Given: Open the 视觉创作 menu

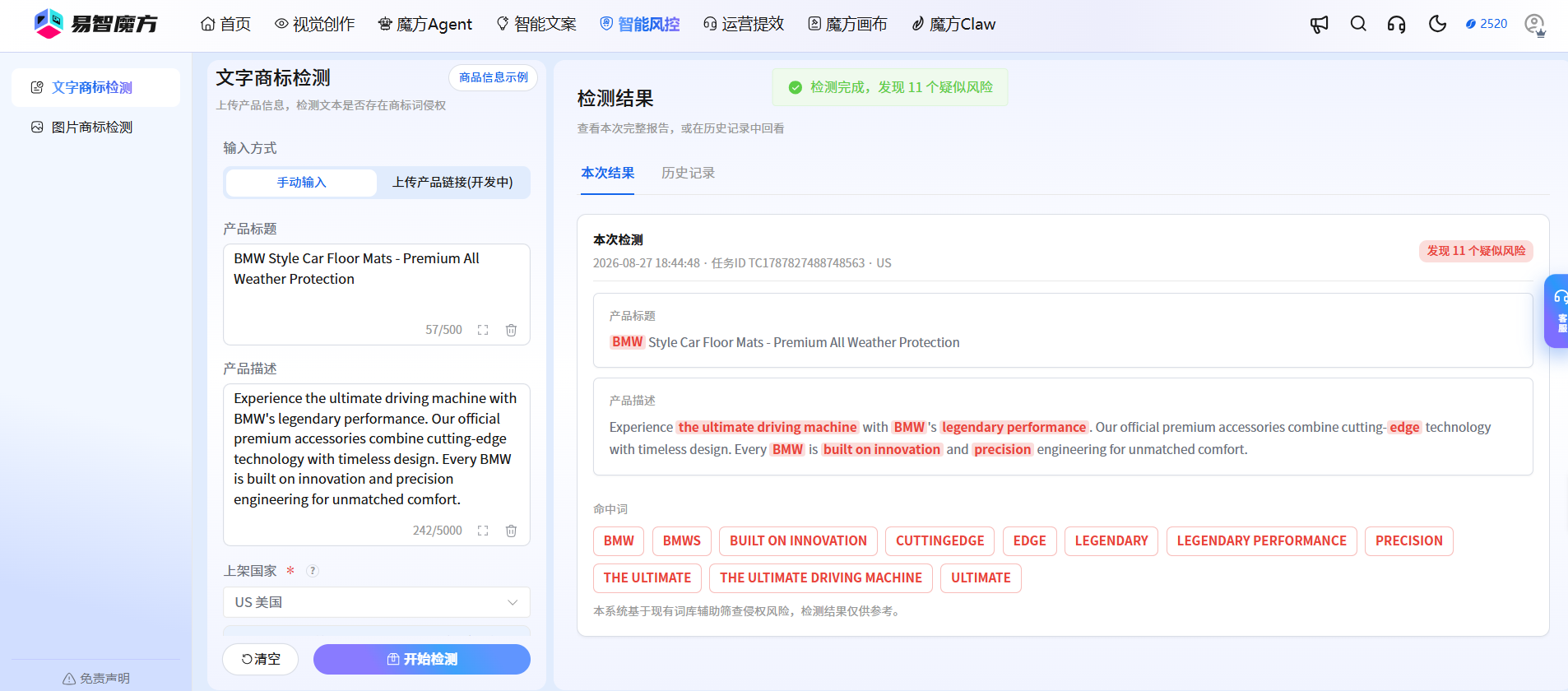Looking at the screenshot, I should click(x=314, y=25).
